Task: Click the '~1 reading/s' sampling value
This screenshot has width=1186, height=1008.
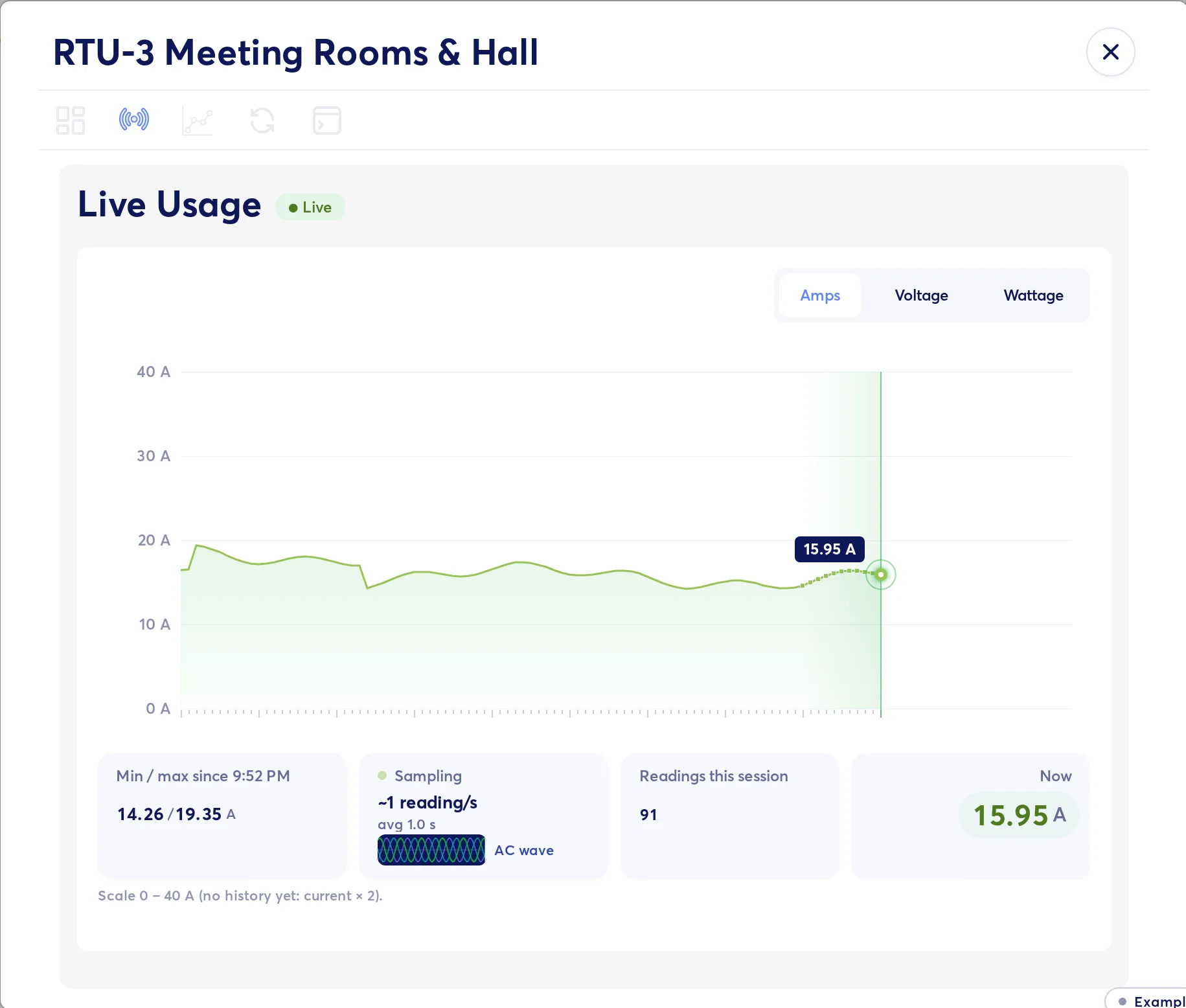Action: (428, 803)
